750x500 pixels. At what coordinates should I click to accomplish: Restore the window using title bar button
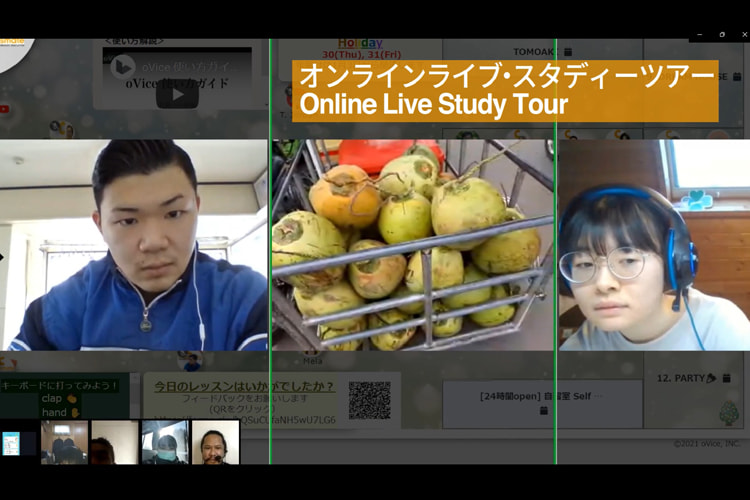[x=722, y=34]
